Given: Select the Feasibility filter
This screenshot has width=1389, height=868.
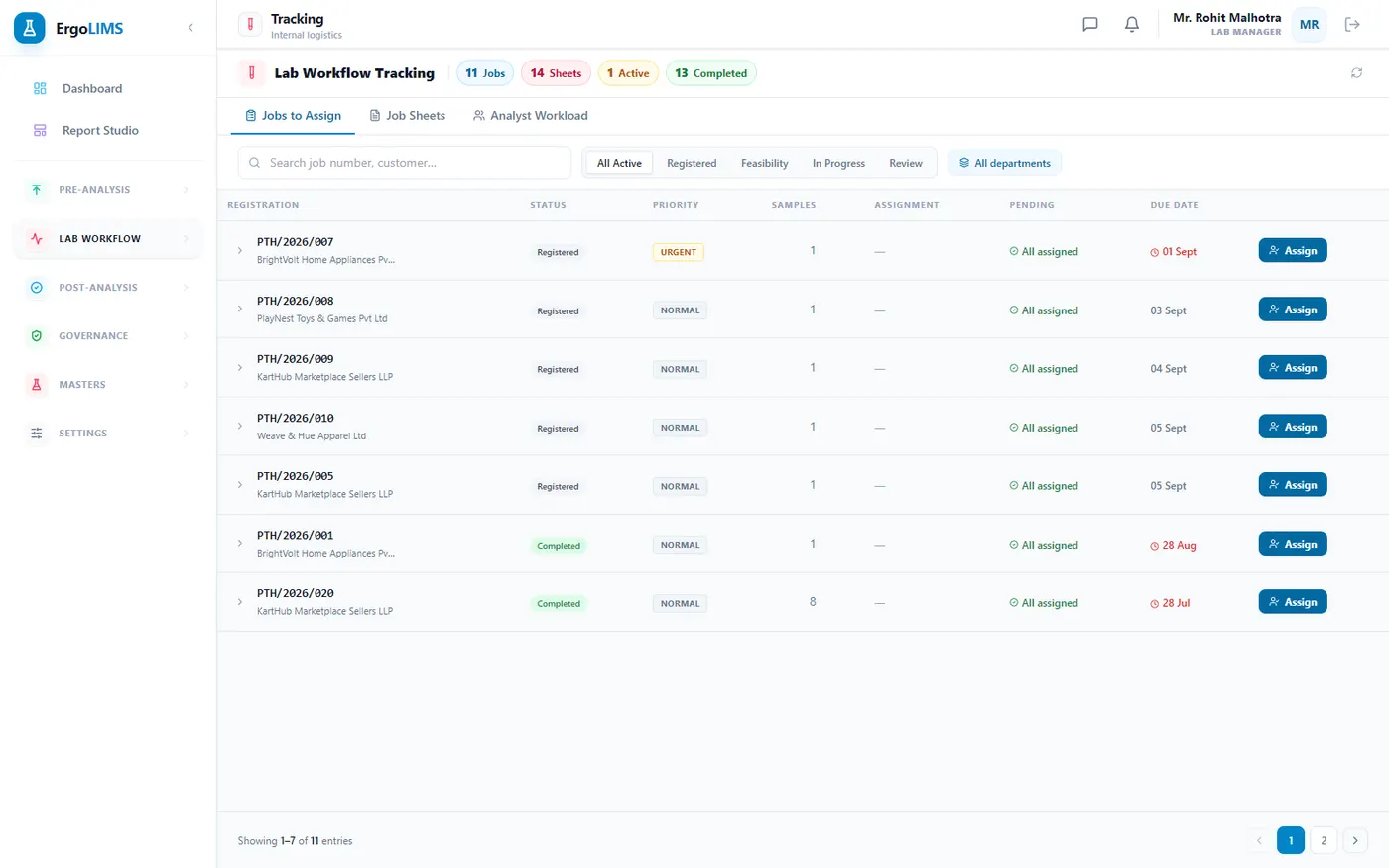Looking at the screenshot, I should pos(765,163).
